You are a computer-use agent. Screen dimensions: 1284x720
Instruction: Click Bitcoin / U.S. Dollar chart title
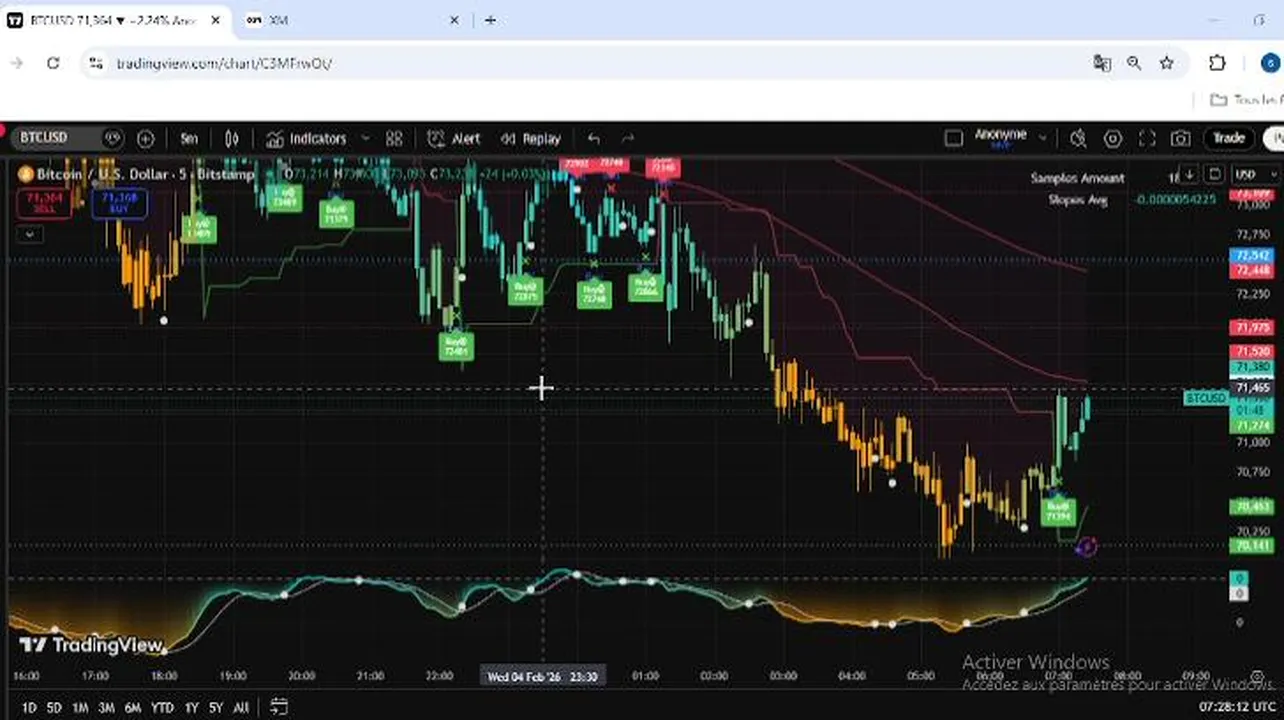click(x=103, y=174)
